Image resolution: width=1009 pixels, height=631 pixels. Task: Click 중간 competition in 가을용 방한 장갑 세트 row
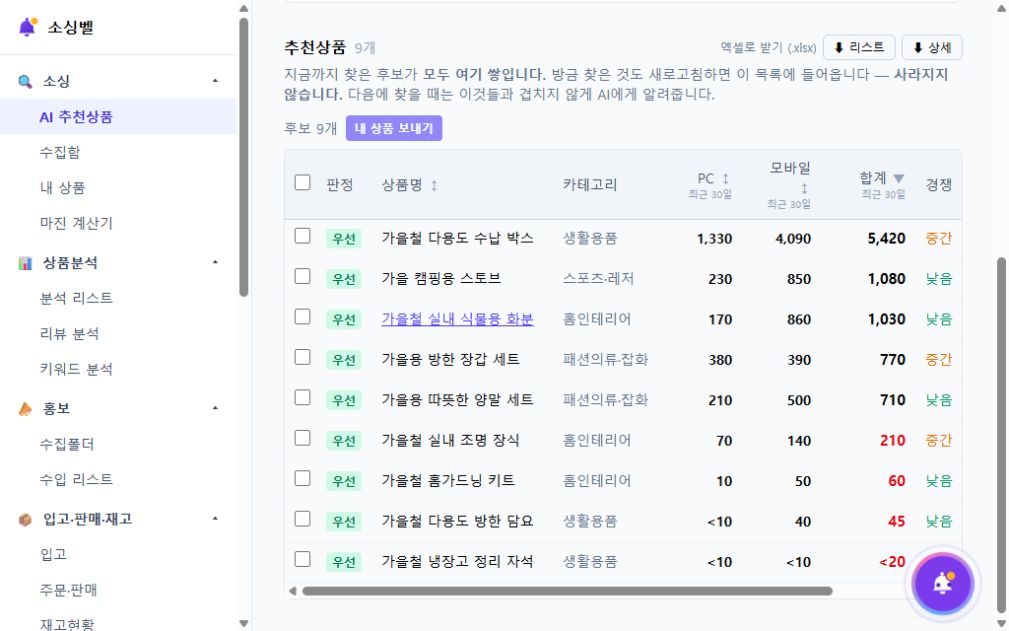tap(939, 360)
